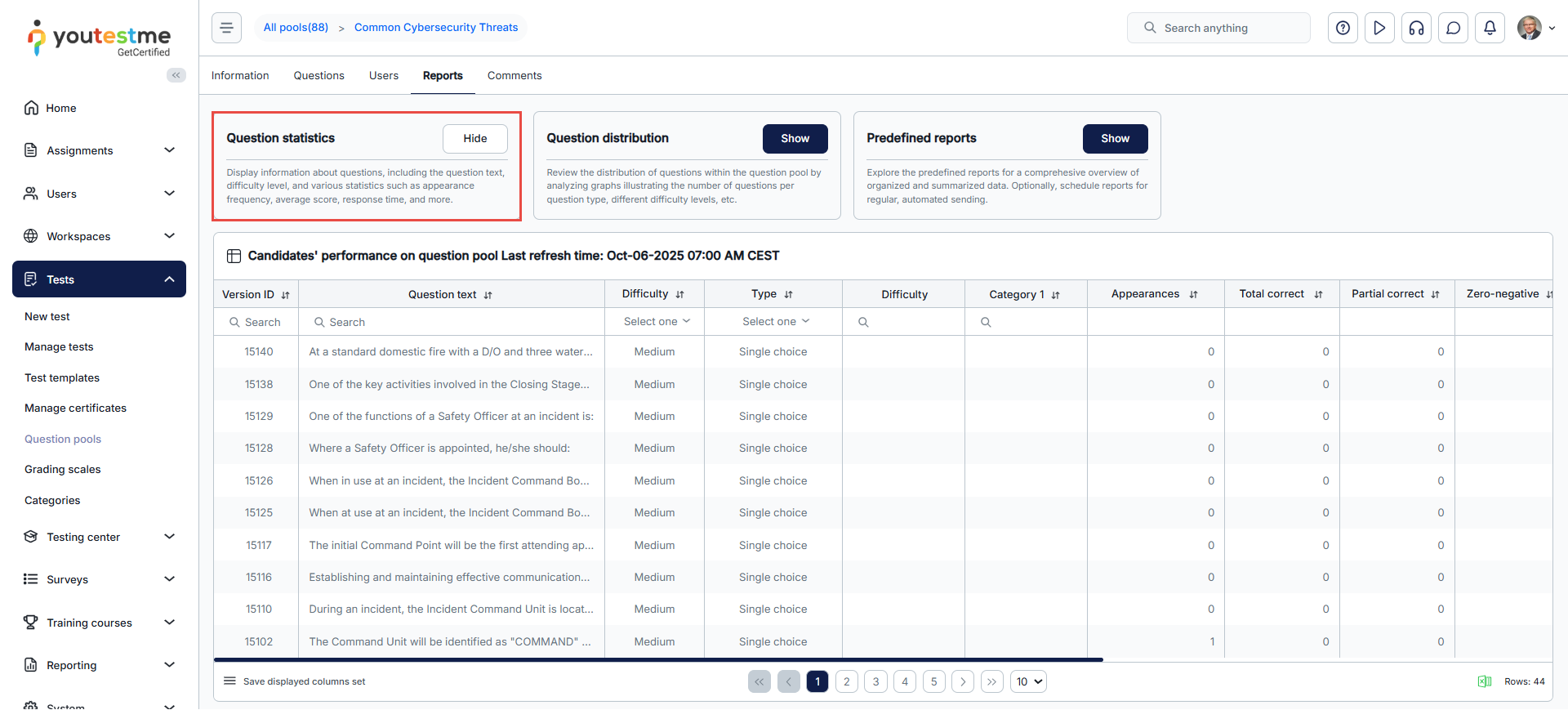Collapse sidebar with double-chevron icon
Screen dimensions: 1568x710
click(x=176, y=75)
